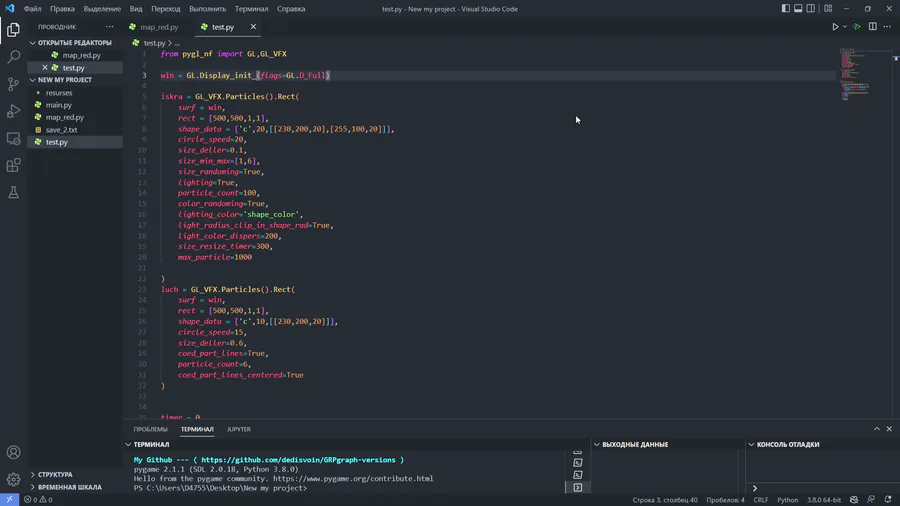Open the run options dropdown arrow
This screenshot has width=900, height=506.
(844, 27)
